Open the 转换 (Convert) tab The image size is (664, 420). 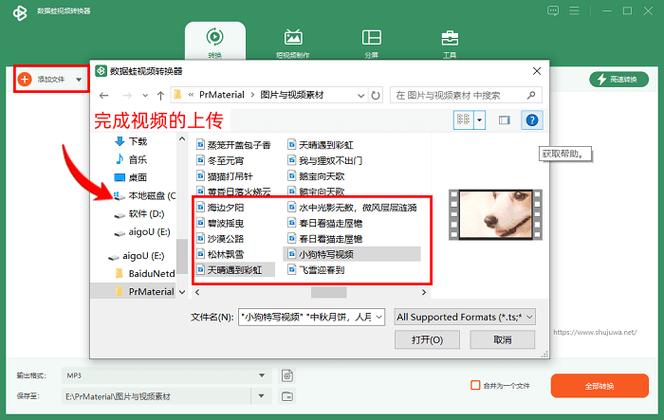pos(214,43)
